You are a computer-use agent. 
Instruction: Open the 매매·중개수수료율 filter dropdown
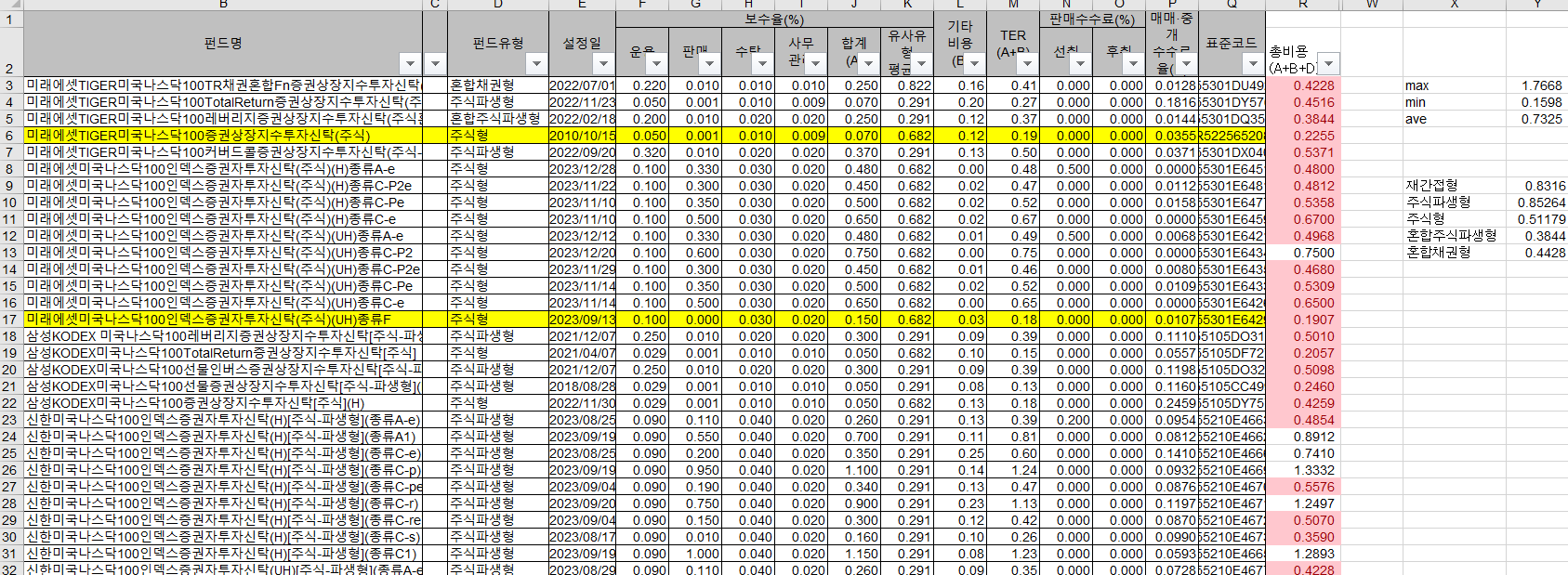pos(1186,63)
